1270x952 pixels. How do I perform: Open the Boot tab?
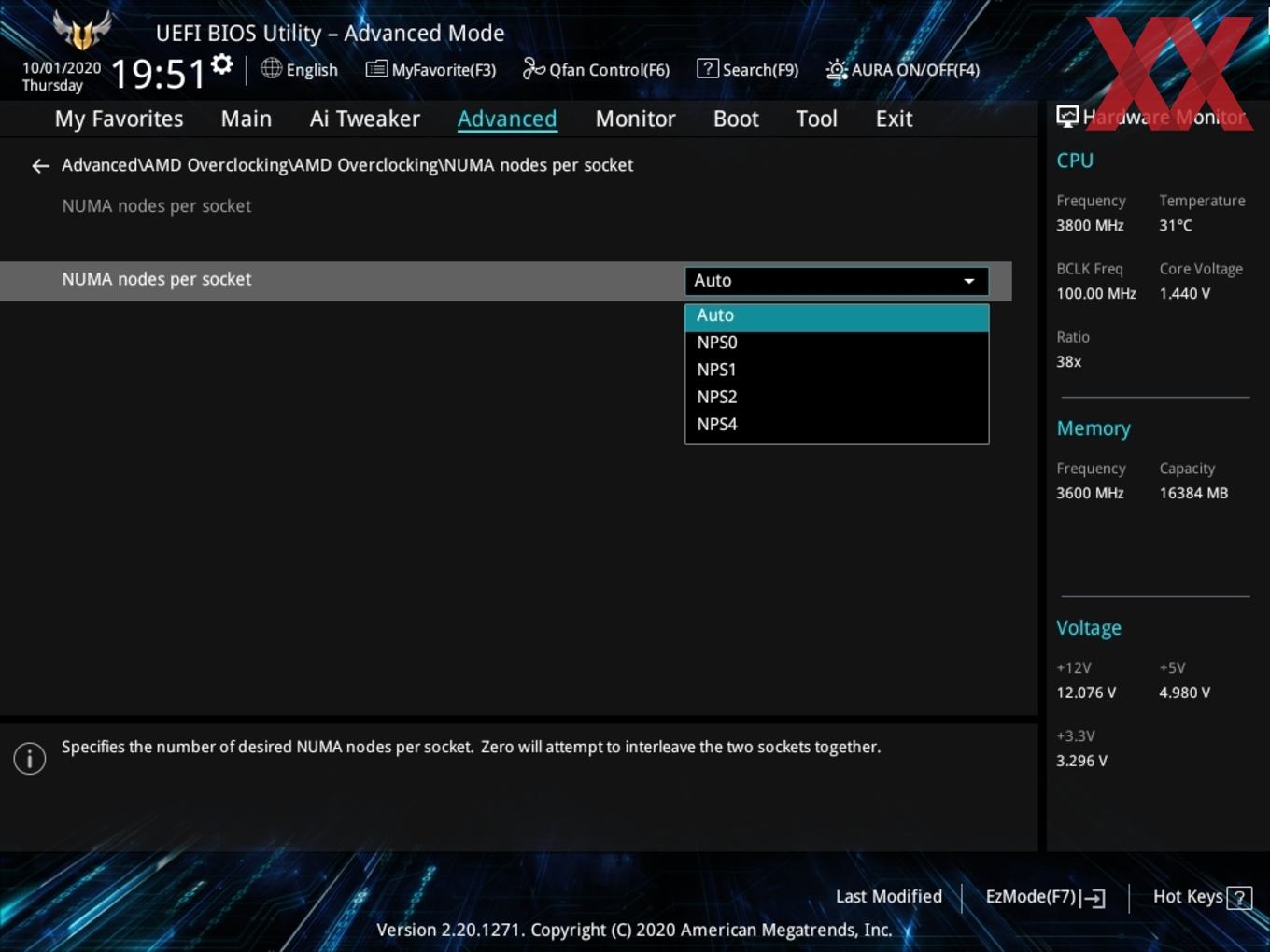tap(736, 119)
